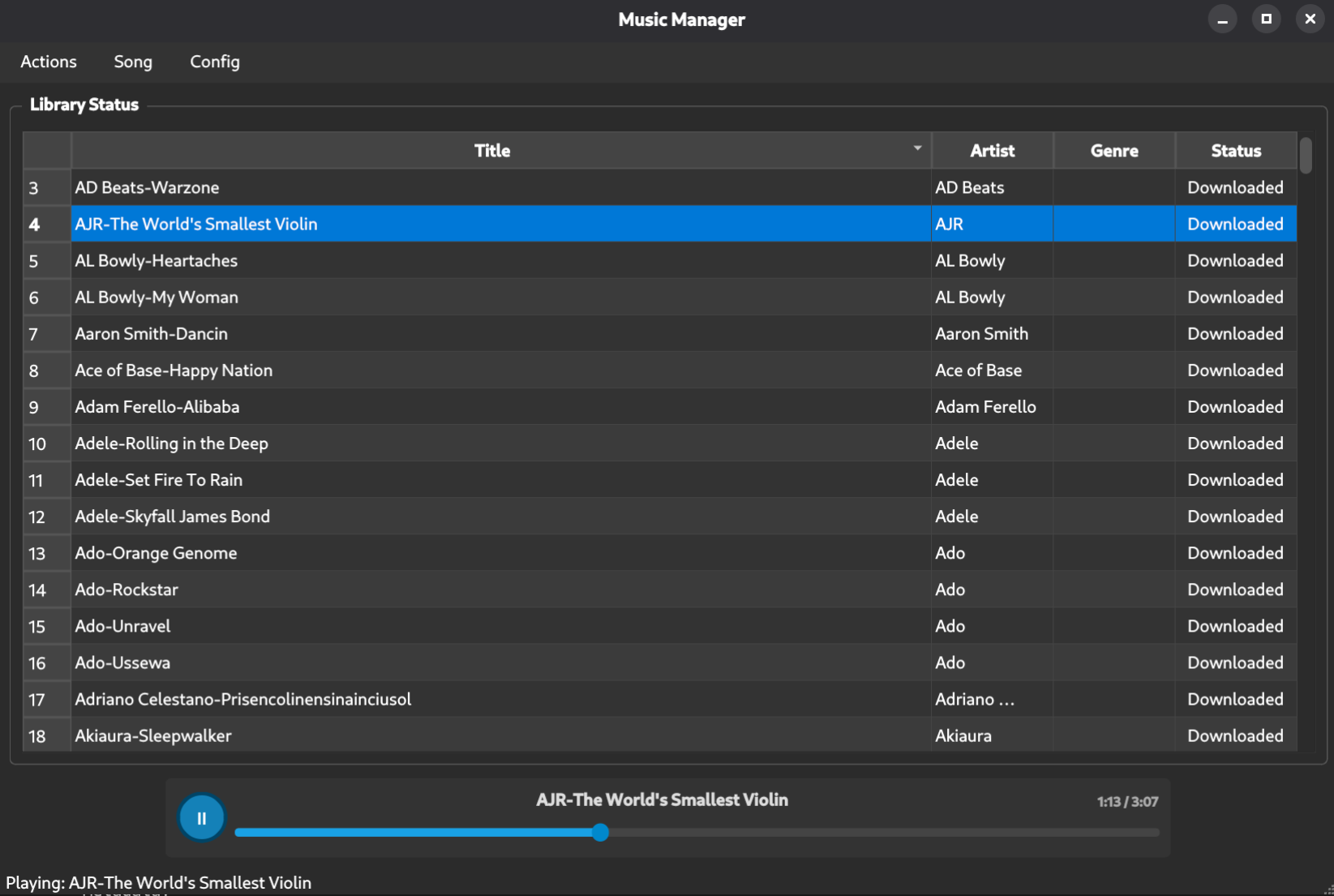Viewport: 1334px width, 896px height.
Task: Open the Config menu
Action: pos(215,62)
